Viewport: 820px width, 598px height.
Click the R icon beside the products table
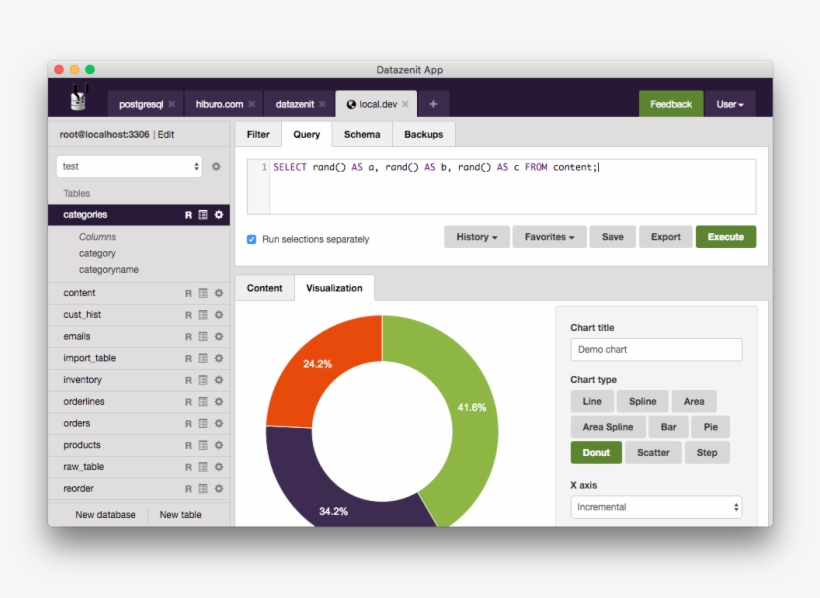(x=188, y=445)
